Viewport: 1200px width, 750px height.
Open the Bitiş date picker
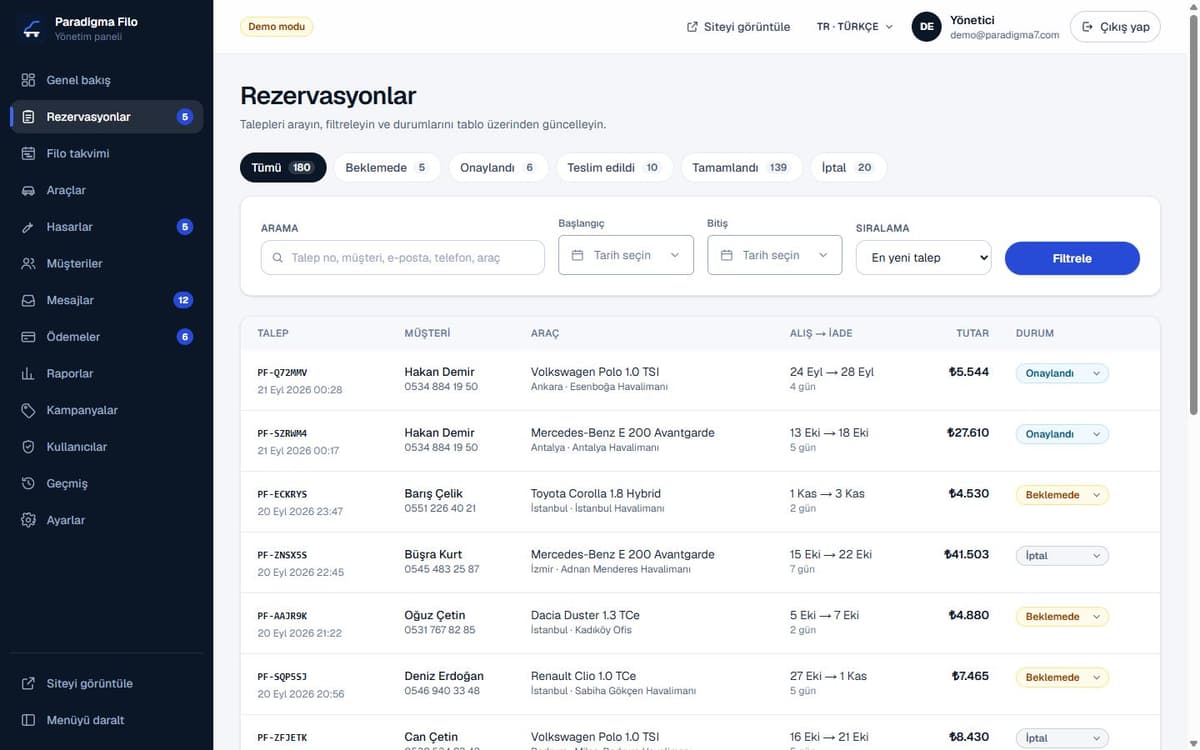[x=775, y=255]
